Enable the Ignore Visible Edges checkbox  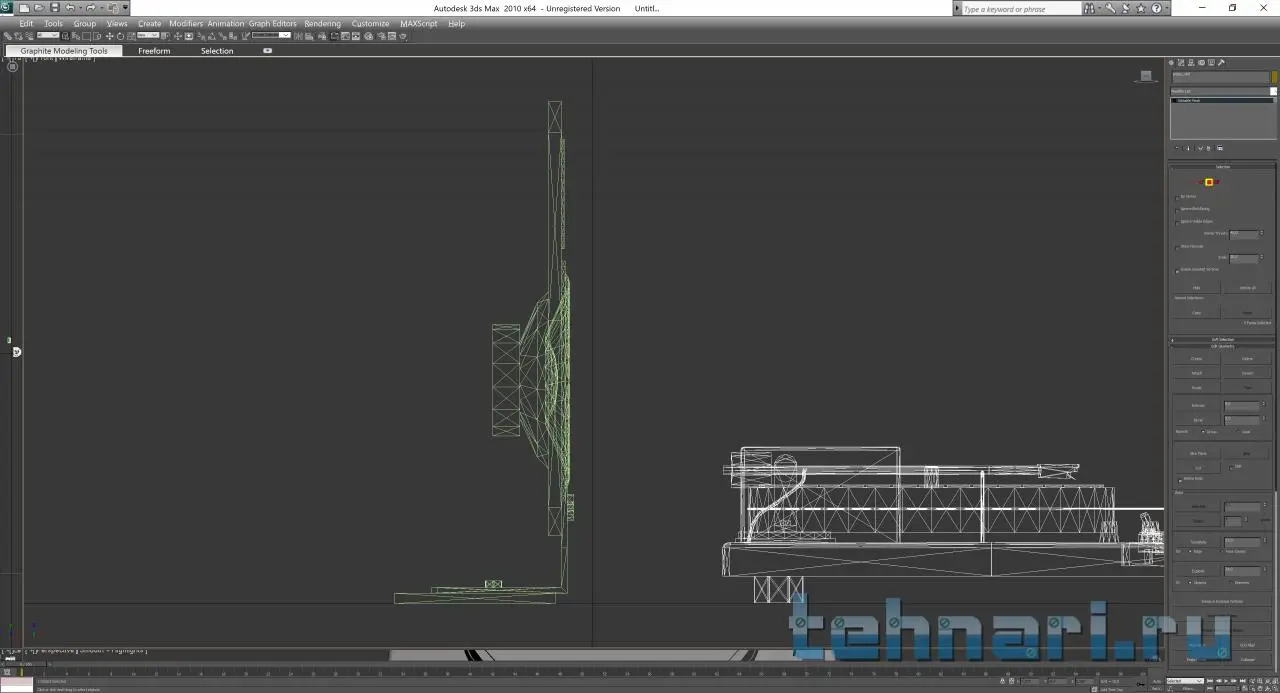point(1177,222)
